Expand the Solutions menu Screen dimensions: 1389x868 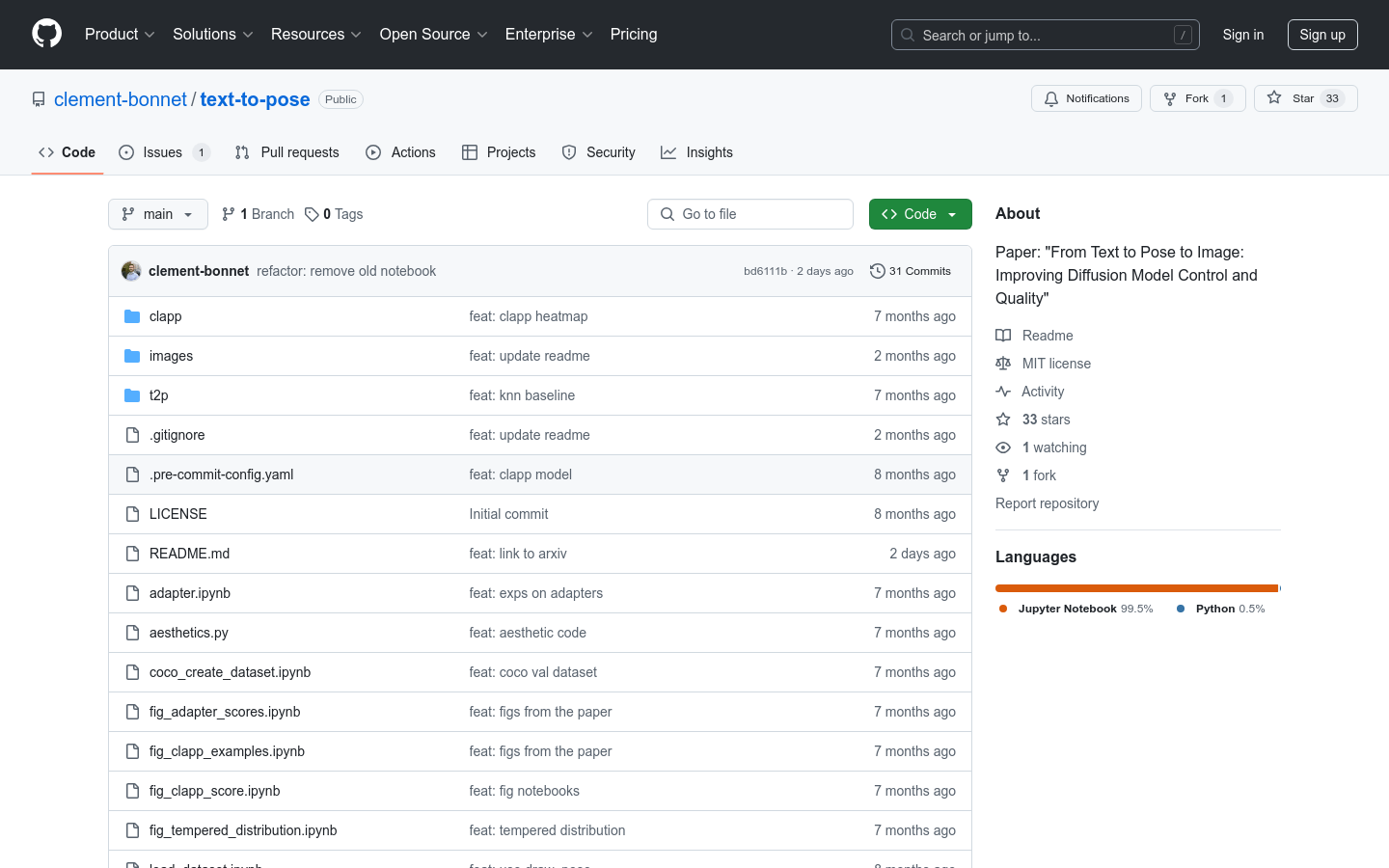[x=213, y=34]
